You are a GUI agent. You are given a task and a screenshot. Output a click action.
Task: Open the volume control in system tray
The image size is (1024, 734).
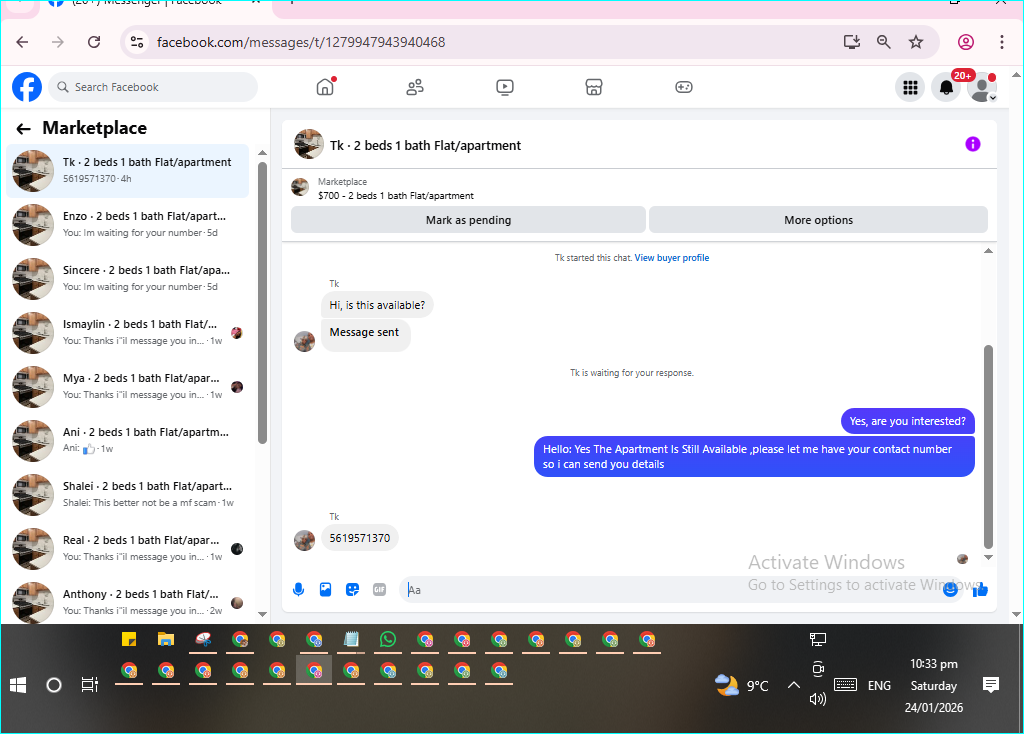818,699
